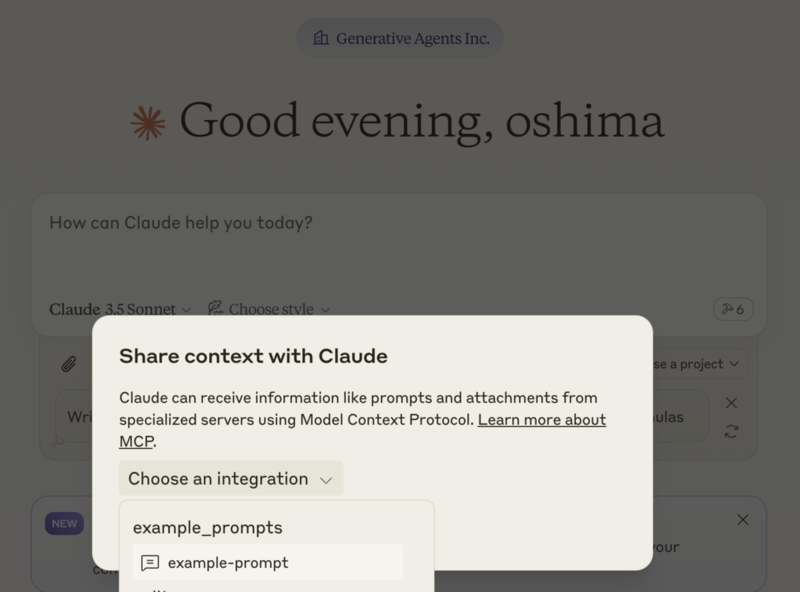Open the hammer MCP tools indicator

(x=733, y=309)
